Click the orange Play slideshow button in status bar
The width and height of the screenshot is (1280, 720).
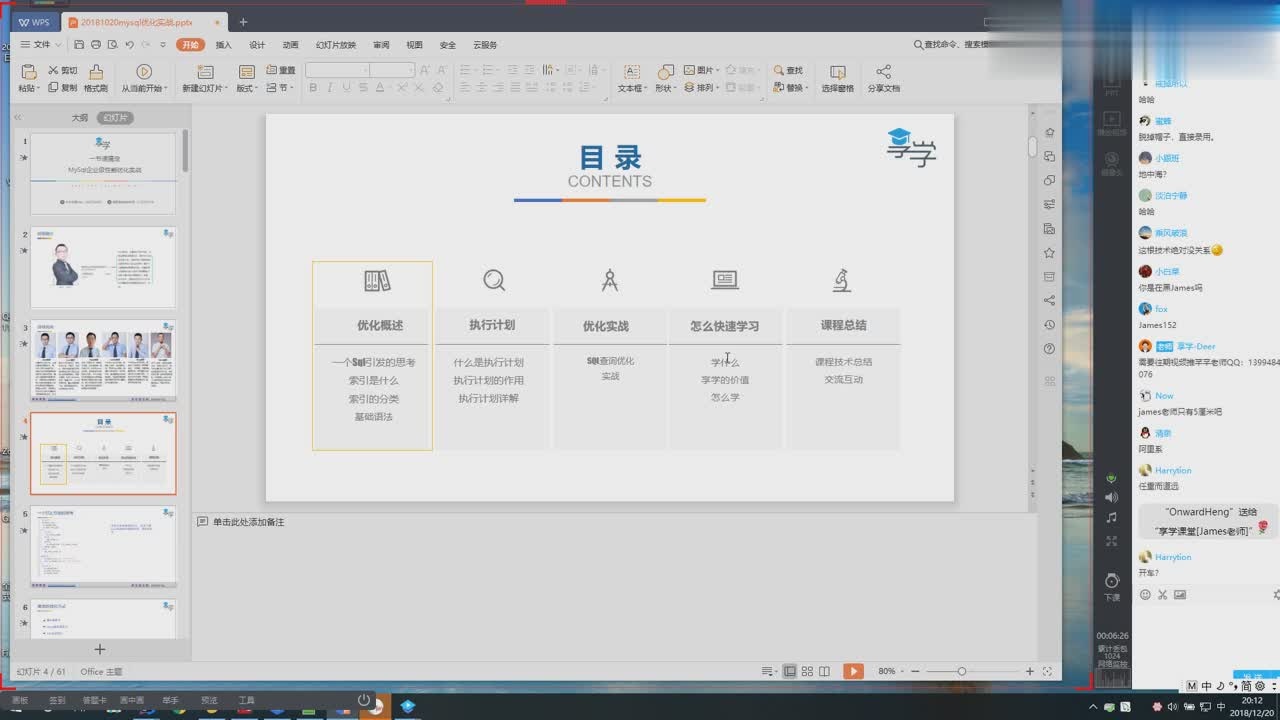click(x=853, y=671)
